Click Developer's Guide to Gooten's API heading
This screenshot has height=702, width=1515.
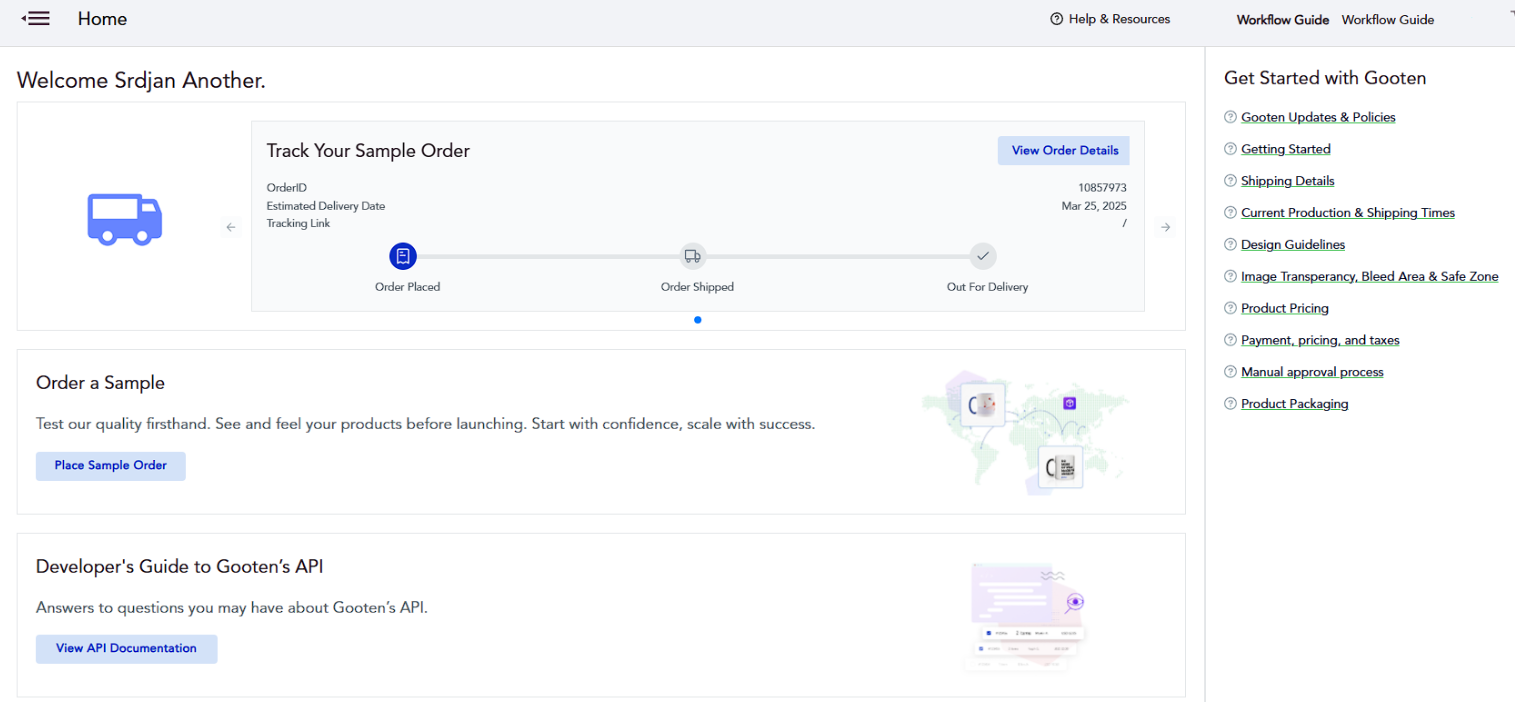click(180, 567)
